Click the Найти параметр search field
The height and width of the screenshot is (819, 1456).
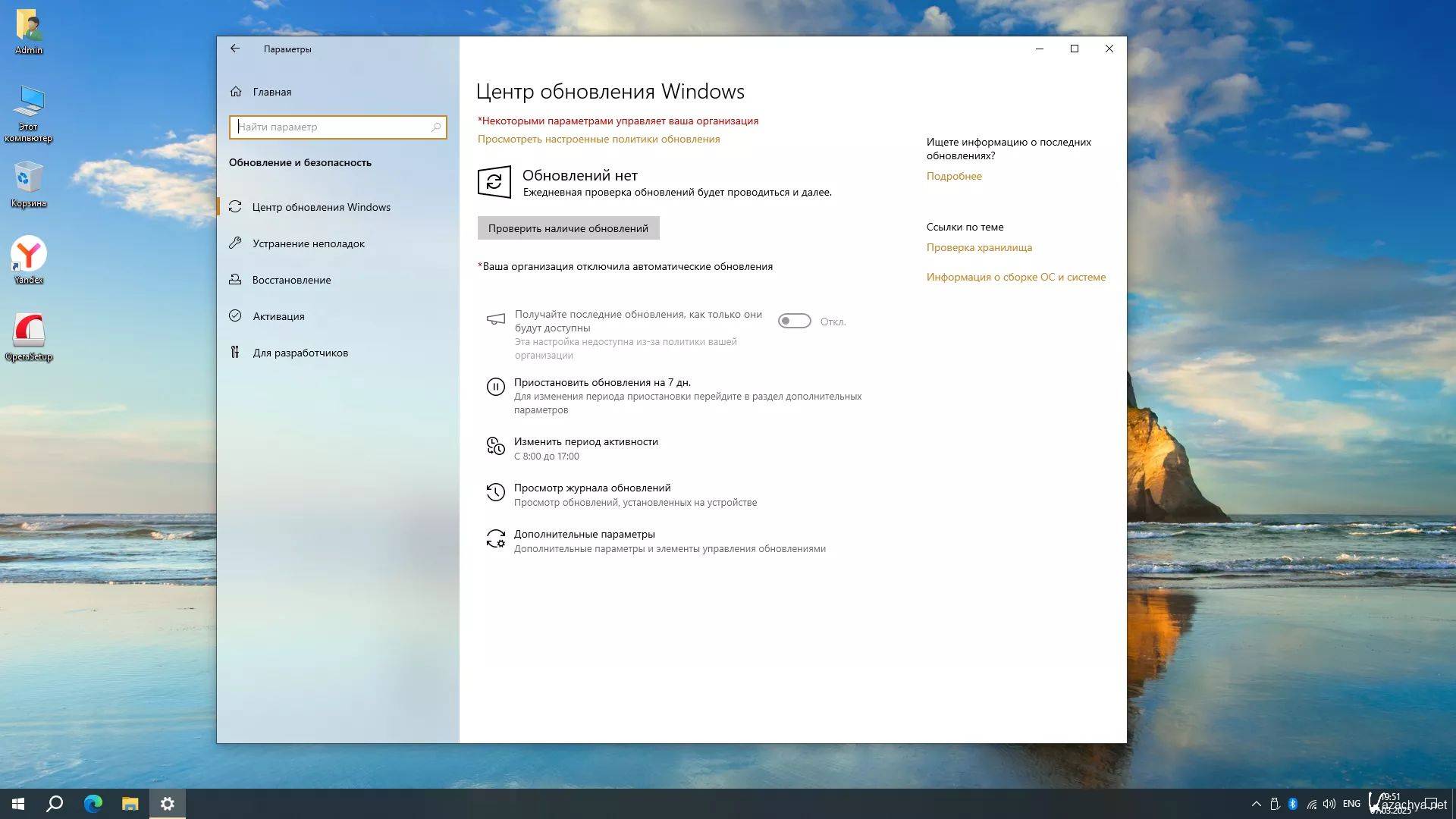pos(332,127)
